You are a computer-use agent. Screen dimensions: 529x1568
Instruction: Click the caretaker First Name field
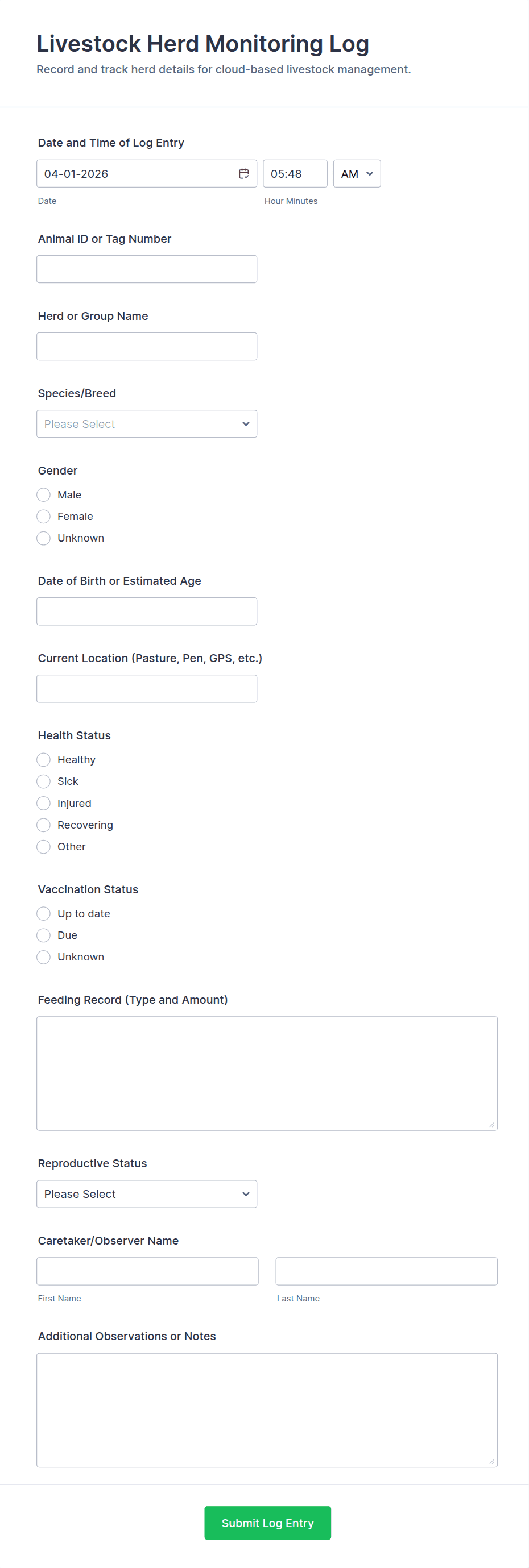point(147,1271)
